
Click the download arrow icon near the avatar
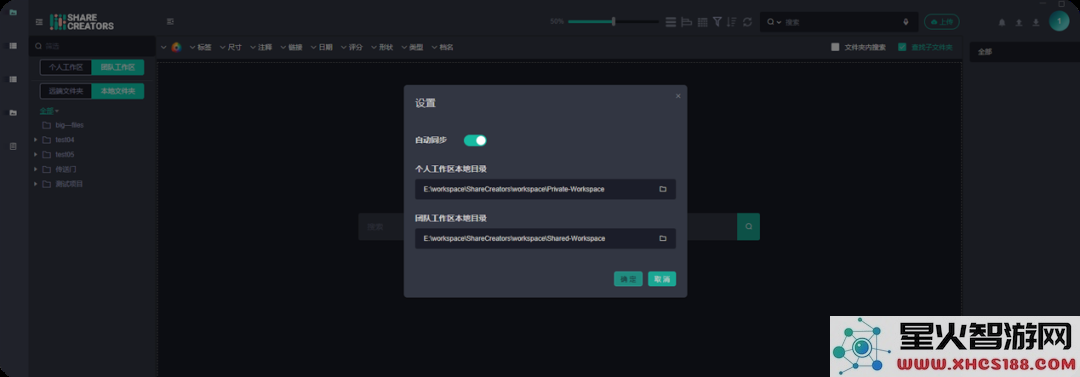pyautogui.click(x=1036, y=22)
